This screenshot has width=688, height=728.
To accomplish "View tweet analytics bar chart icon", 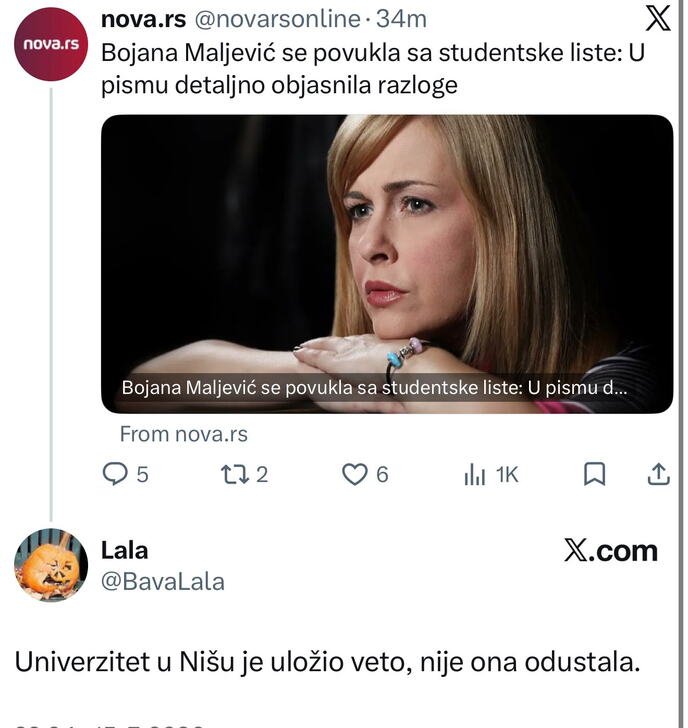I will [x=474, y=474].
